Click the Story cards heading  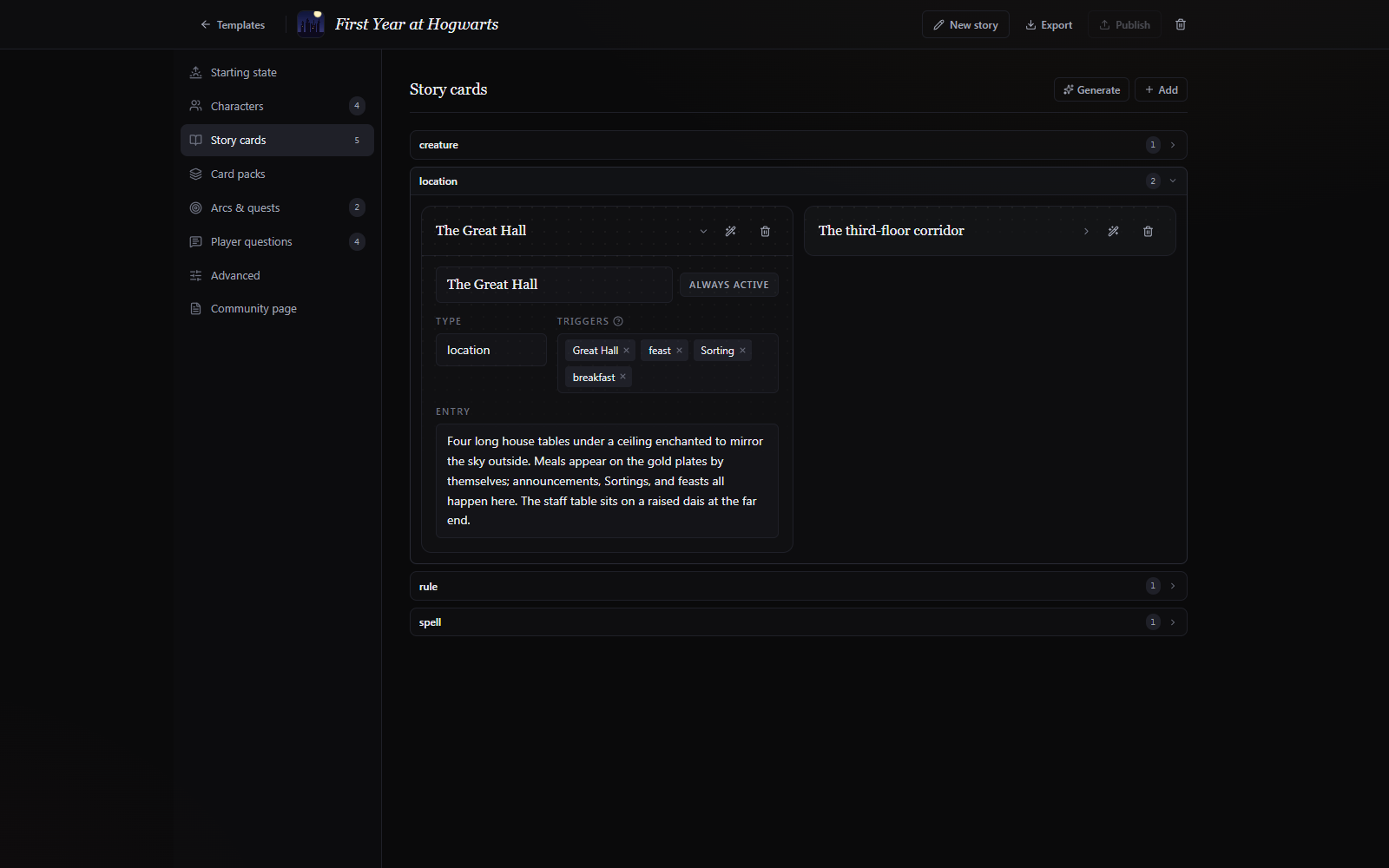(x=448, y=89)
